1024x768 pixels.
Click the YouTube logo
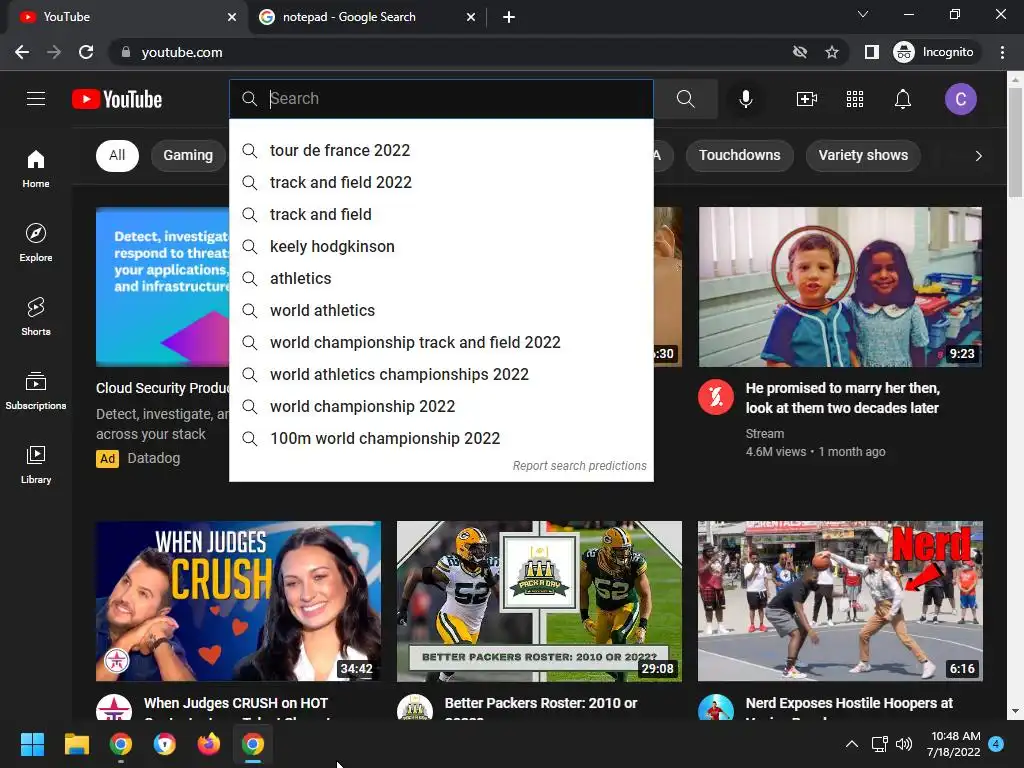pyautogui.click(x=117, y=99)
